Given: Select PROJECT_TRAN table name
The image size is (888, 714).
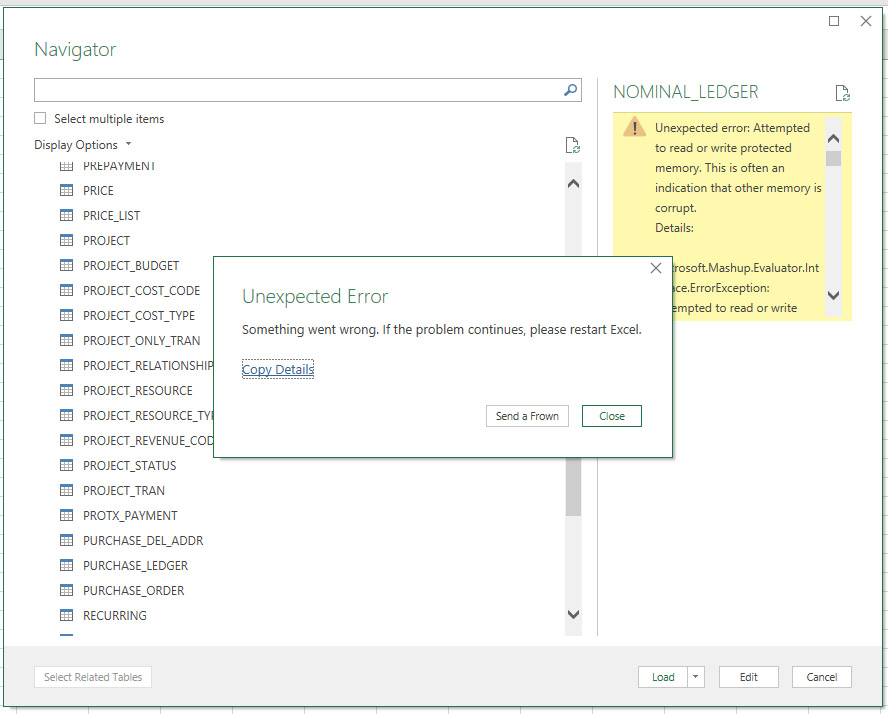Looking at the screenshot, I should coord(124,490).
